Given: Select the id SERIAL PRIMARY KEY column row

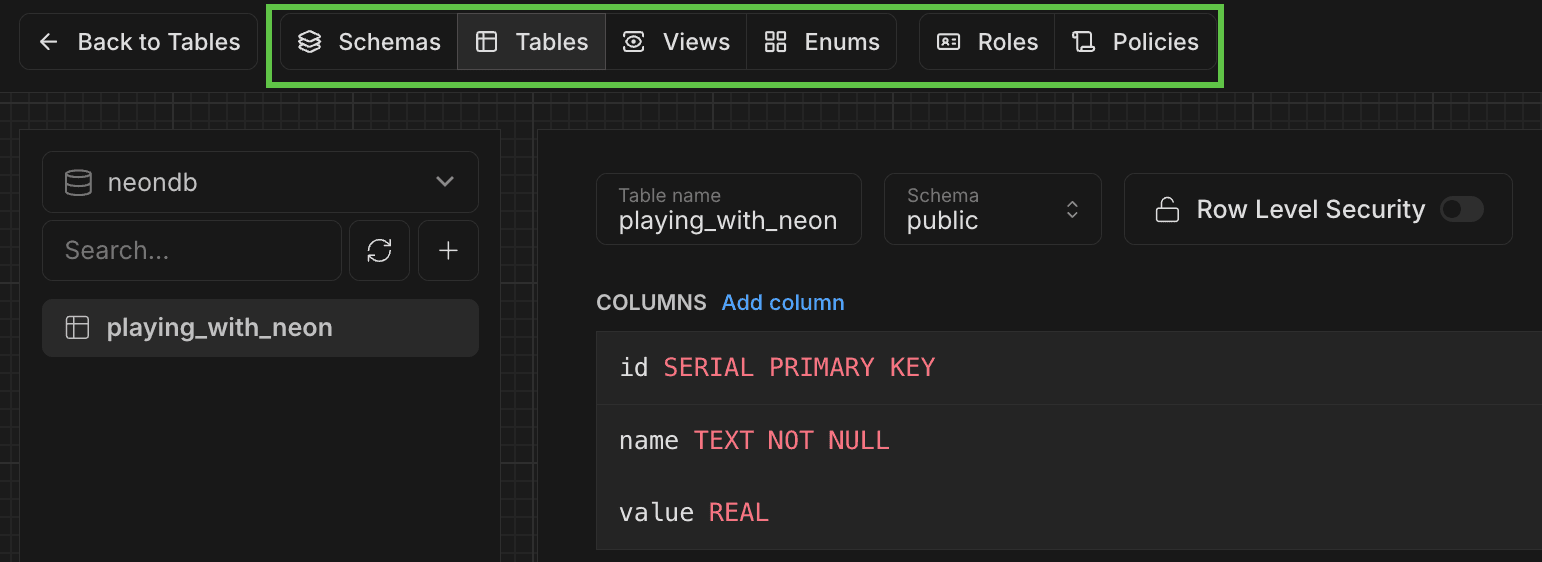Looking at the screenshot, I should pos(1068,368).
